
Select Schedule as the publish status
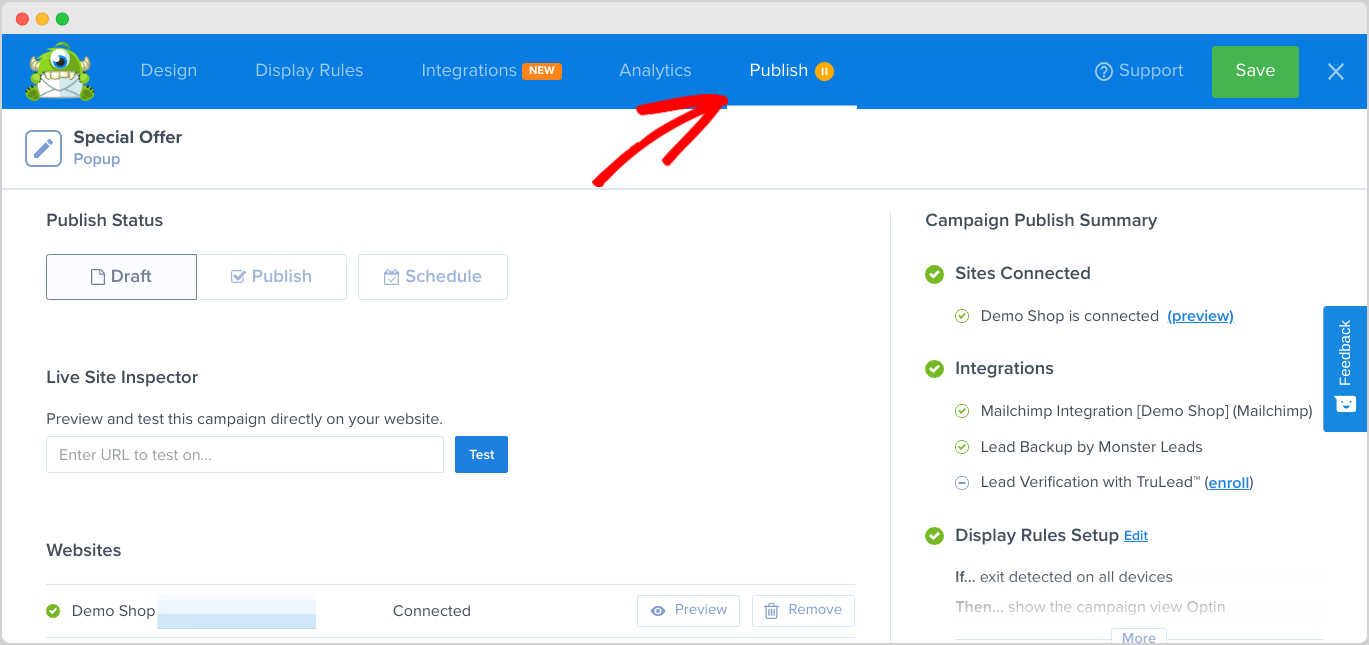click(x=433, y=276)
